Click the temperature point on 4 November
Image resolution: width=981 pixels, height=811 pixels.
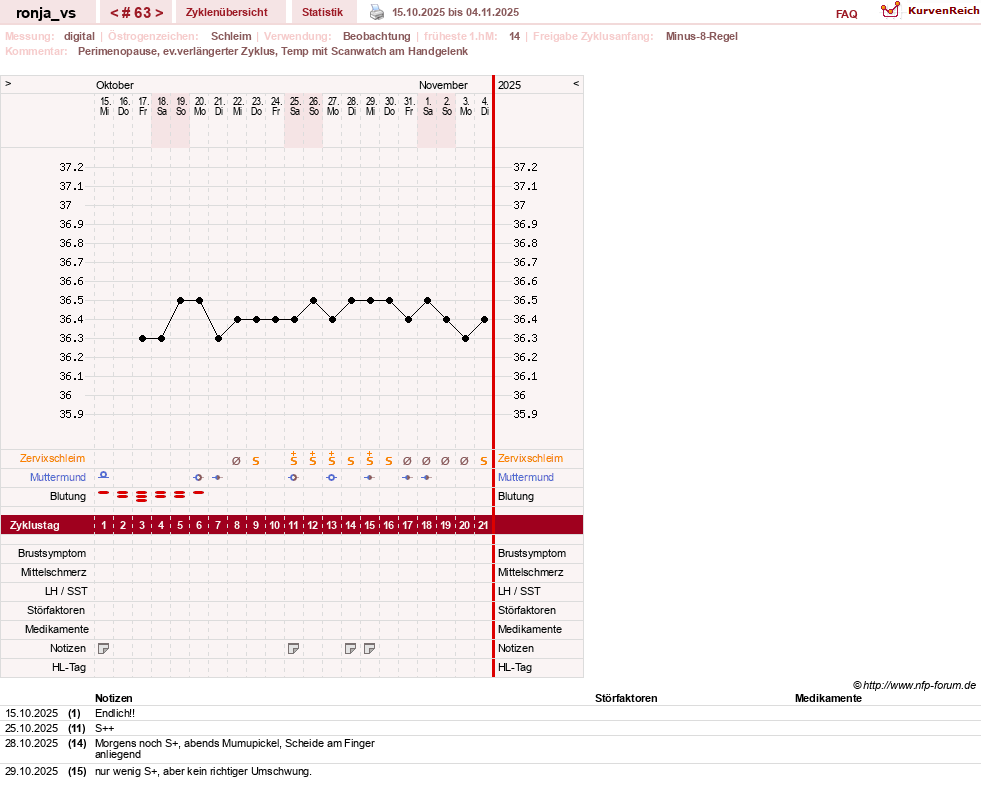(x=484, y=319)
